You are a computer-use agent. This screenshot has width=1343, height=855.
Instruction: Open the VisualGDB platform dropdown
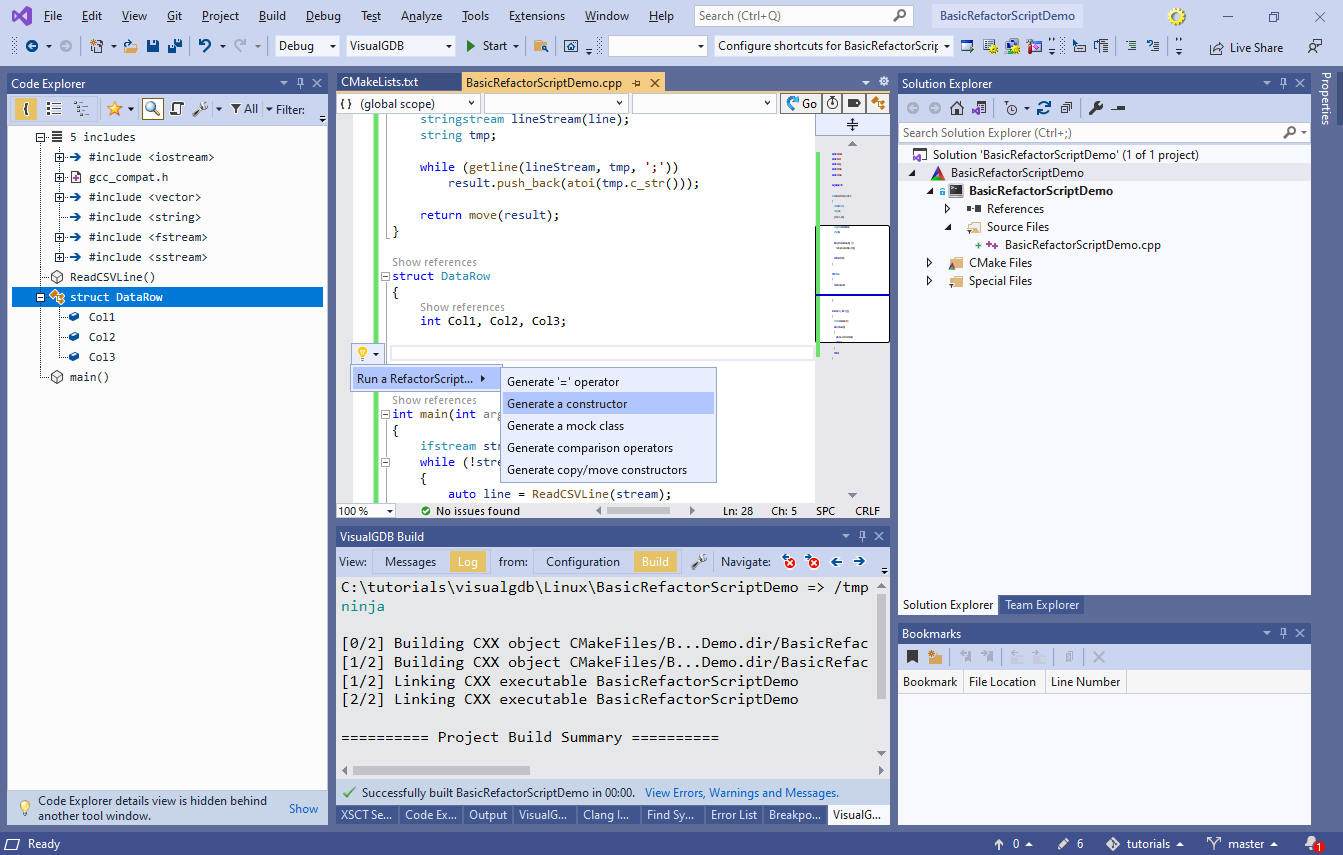pos(401,46)
